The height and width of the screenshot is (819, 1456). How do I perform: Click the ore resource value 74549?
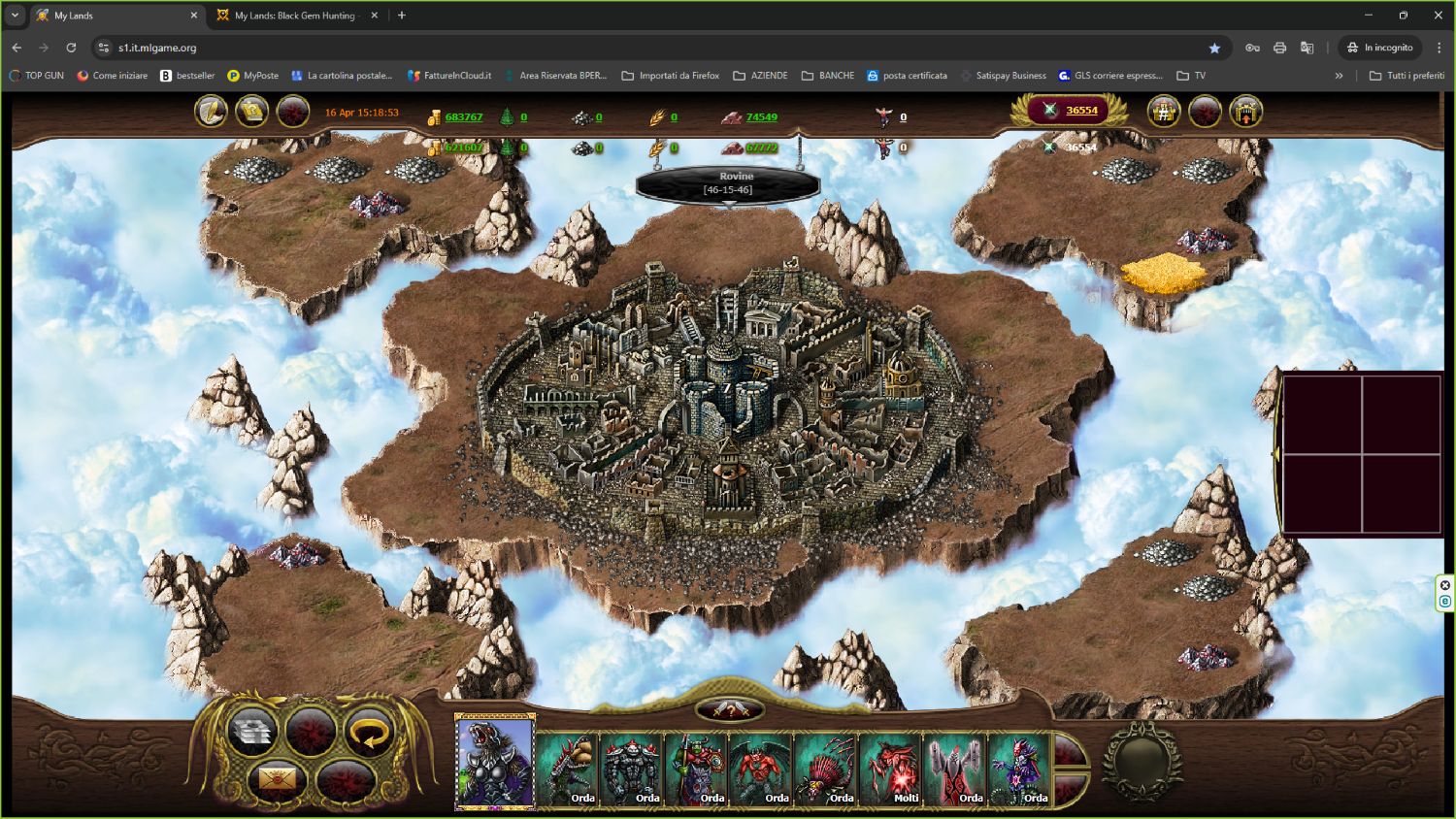click(761, 117)
